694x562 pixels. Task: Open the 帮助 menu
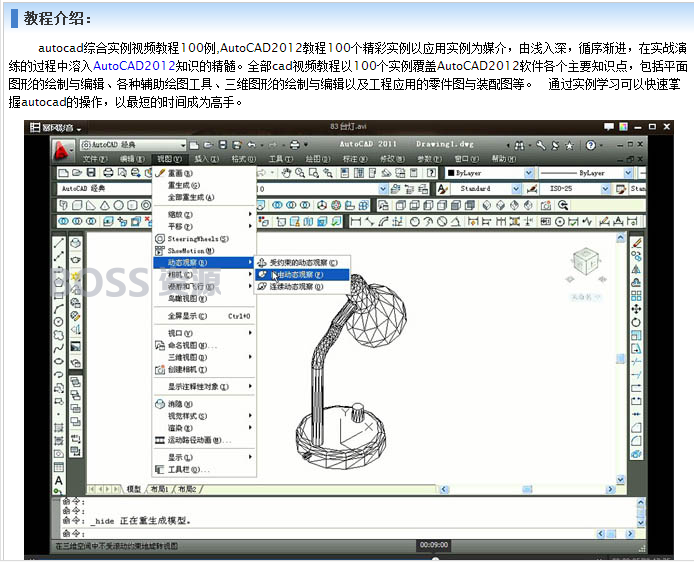[x=504, y=158]
